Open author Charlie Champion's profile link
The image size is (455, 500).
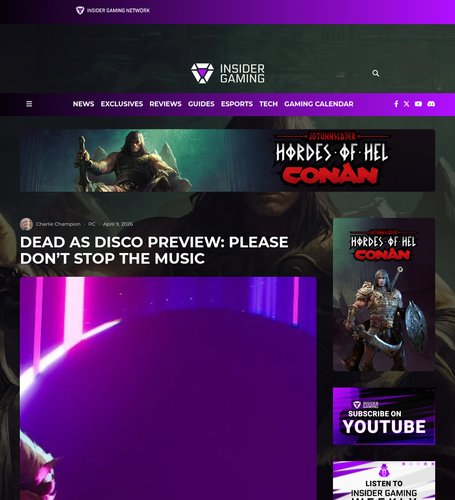[x=58, y=224]
